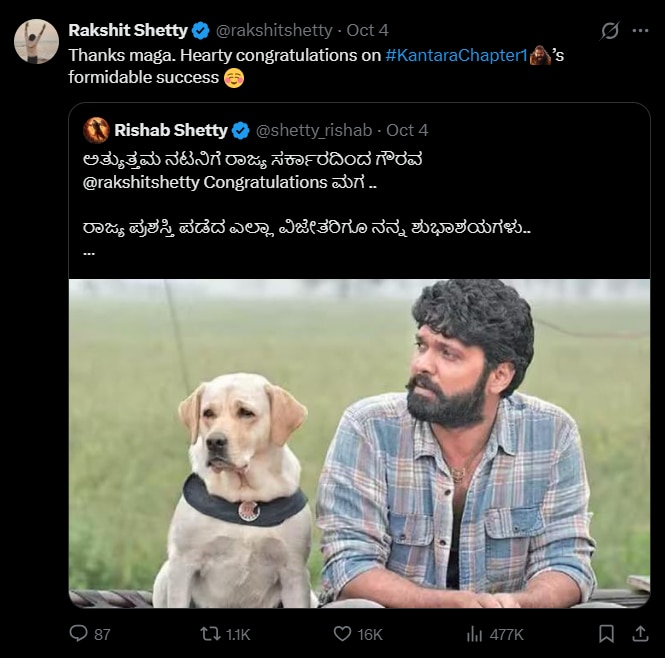Open the view analytics bar chart icon
The height and width of the screenshot is (658, 665).
pos(476,633)
